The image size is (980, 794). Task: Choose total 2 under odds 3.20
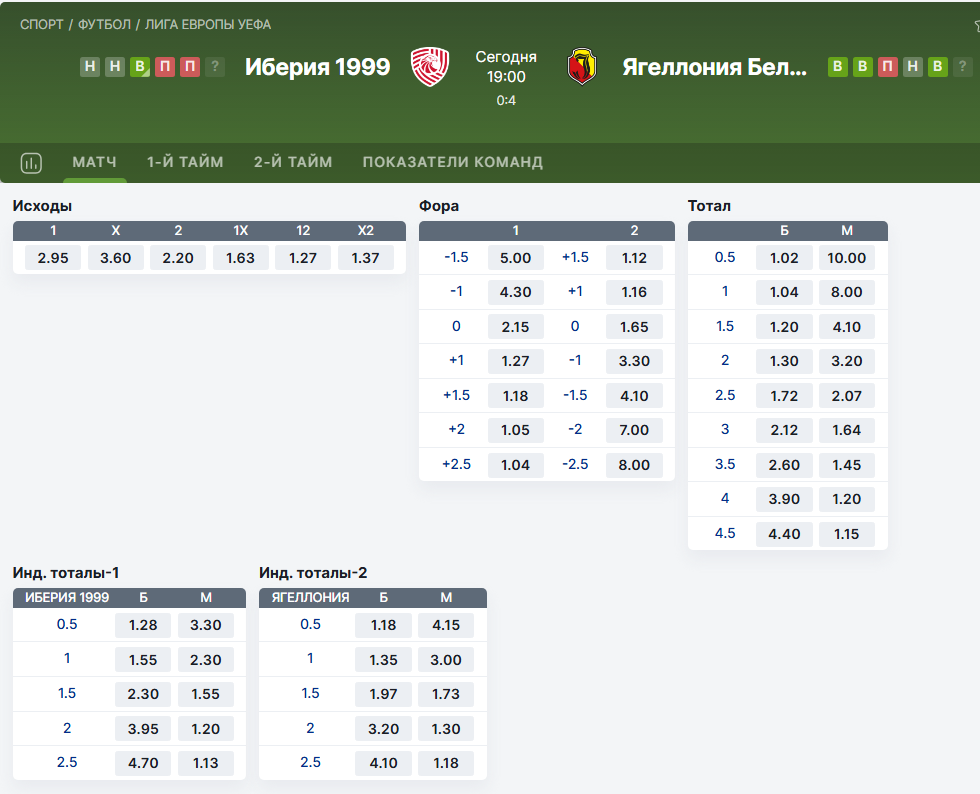847,361
